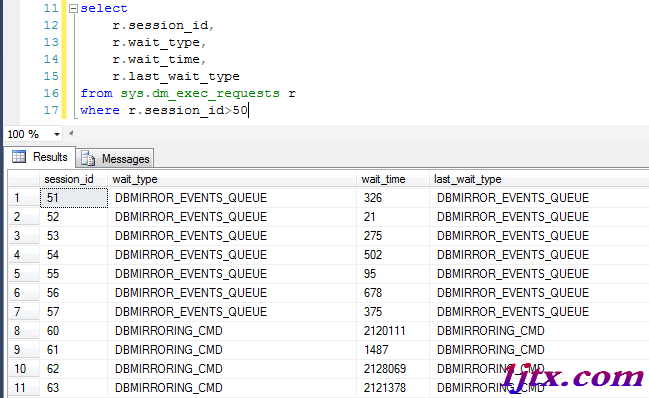Select the last_wait_type column header
The height and width of the screenshot is (398, 649).
(x=539, y=179)
